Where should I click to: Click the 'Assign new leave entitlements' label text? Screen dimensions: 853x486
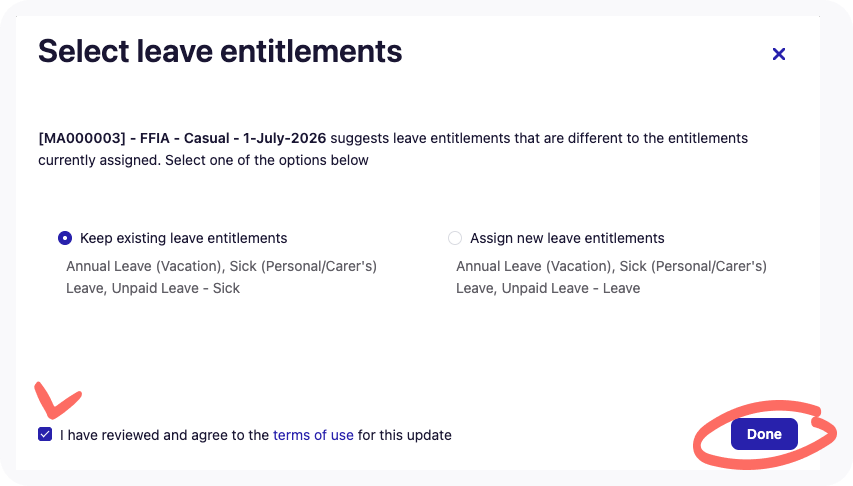point(567,238)
